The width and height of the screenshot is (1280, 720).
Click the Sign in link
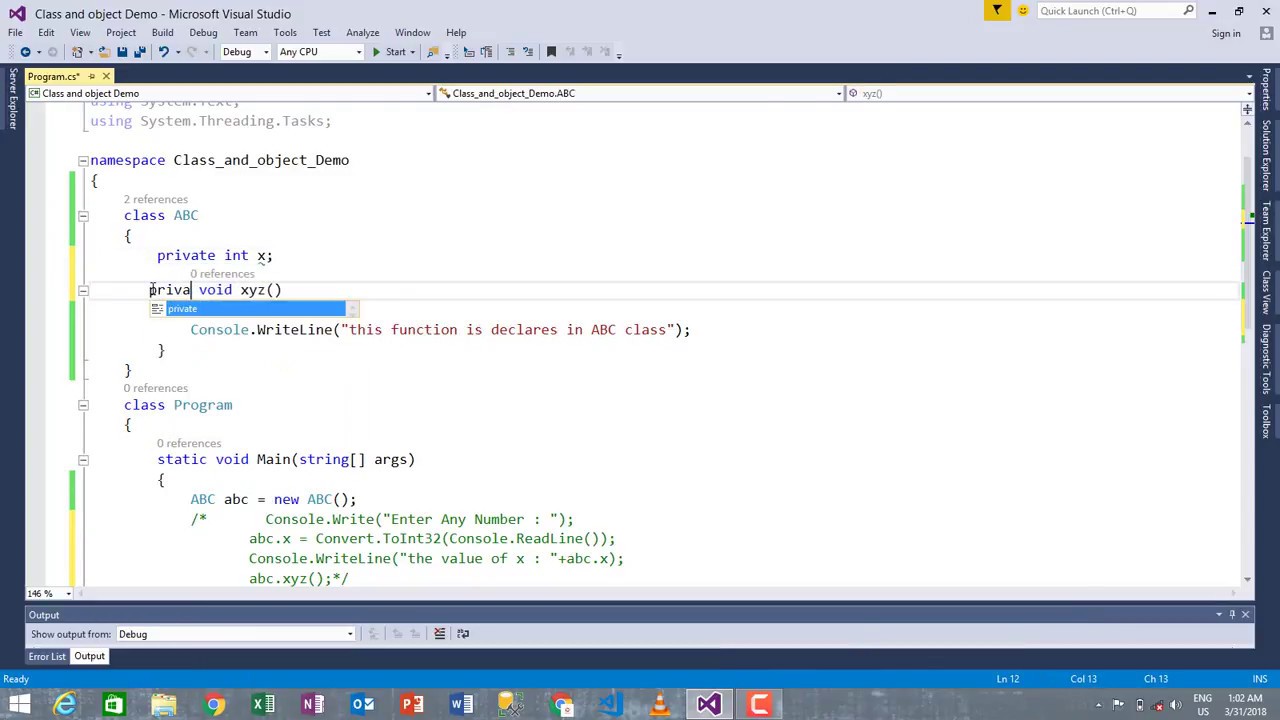1226,33
